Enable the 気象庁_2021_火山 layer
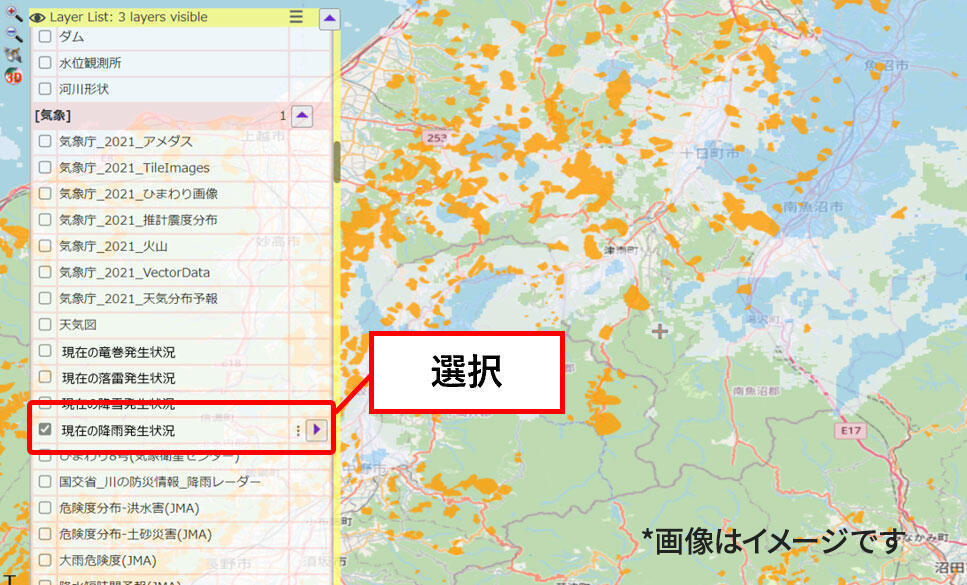The width and height of the screenshot is (967, 585). point(45,246)
